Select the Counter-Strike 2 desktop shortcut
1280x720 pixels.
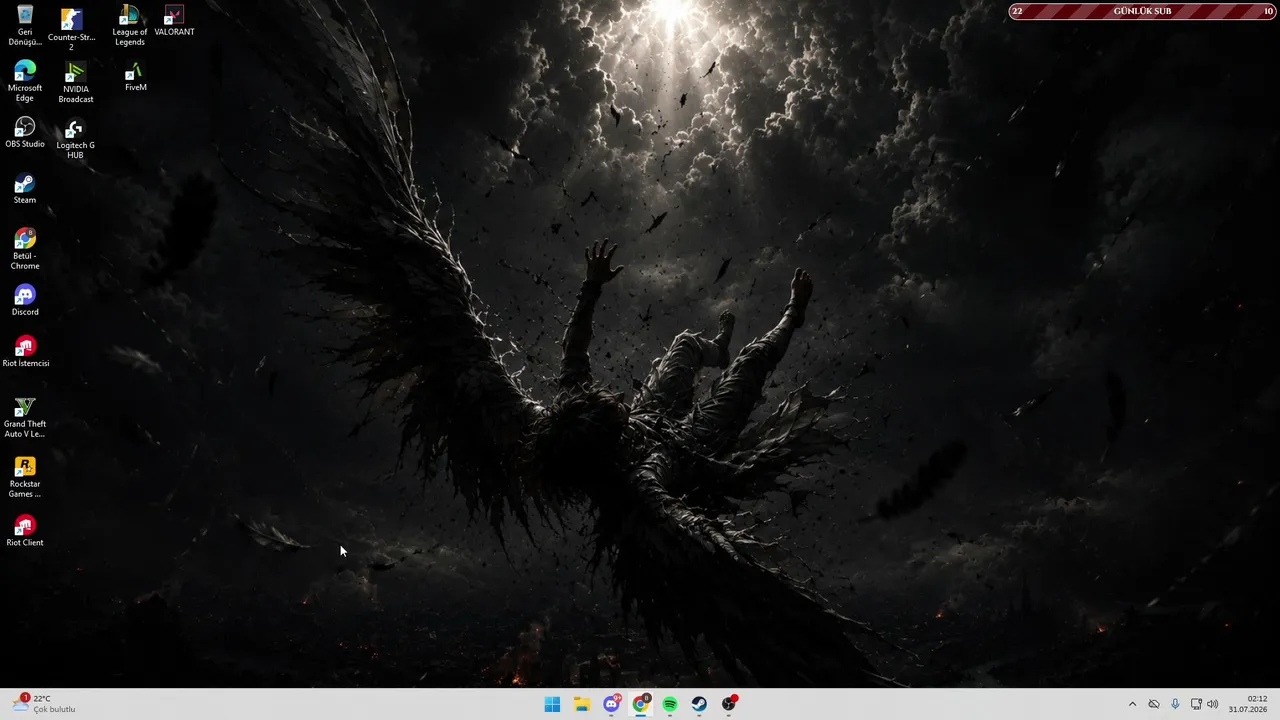pos(71,29)
